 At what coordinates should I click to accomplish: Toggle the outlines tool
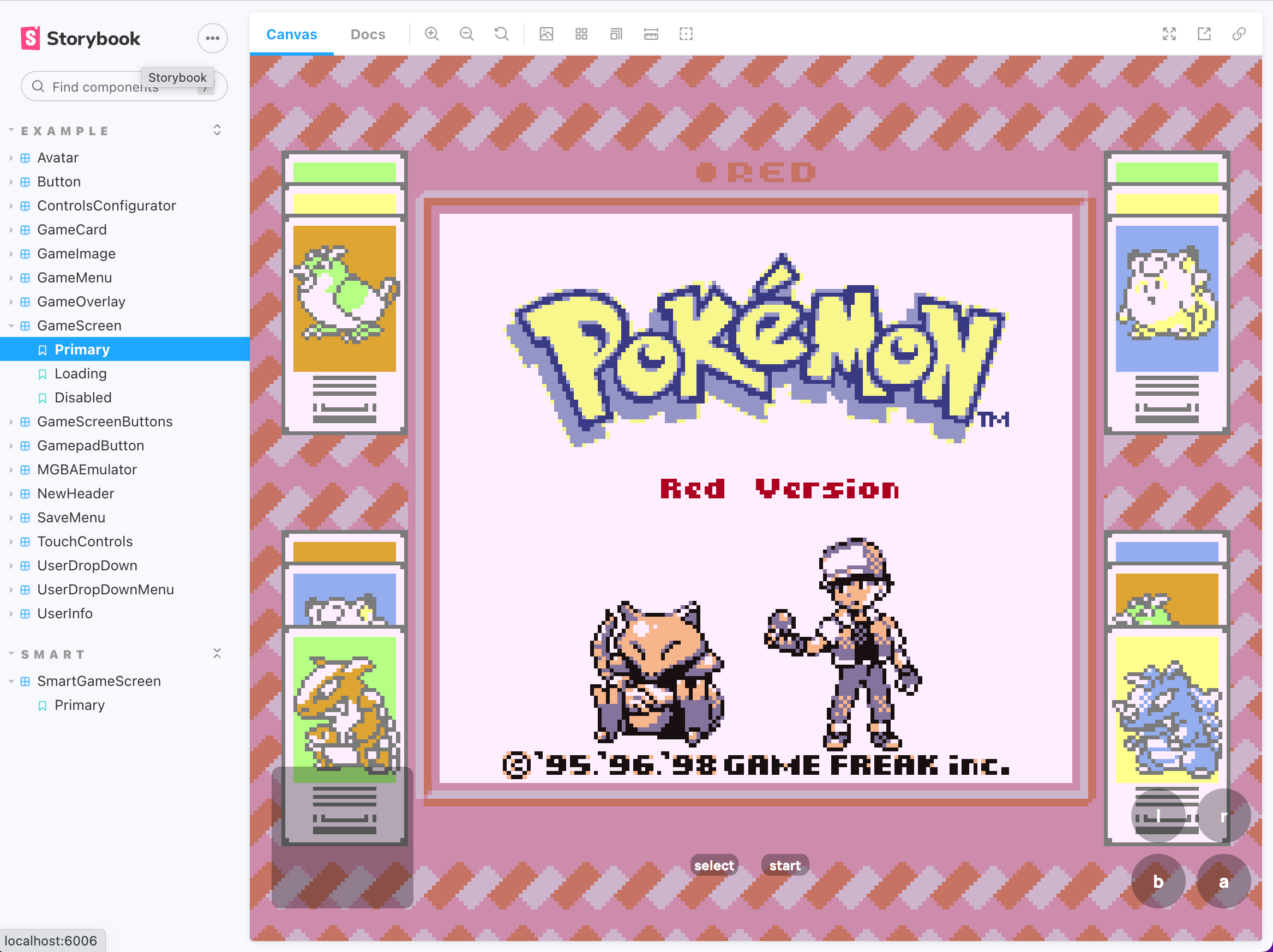[x=686, y=34]
